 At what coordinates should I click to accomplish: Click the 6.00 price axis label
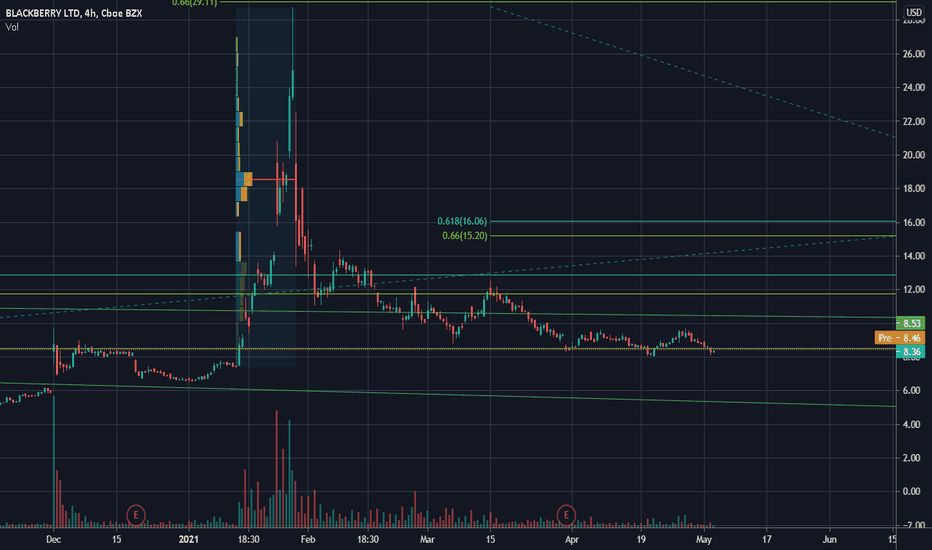(914, 391)
